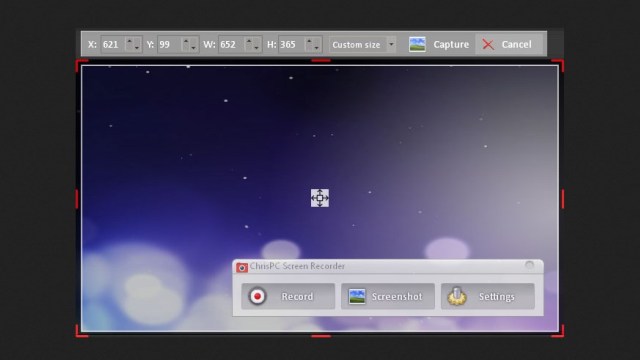Click the Capture button label
Image resolution: width=640 pixels, height=360 pixels.
pyautogui.click(x=451, y=44)
